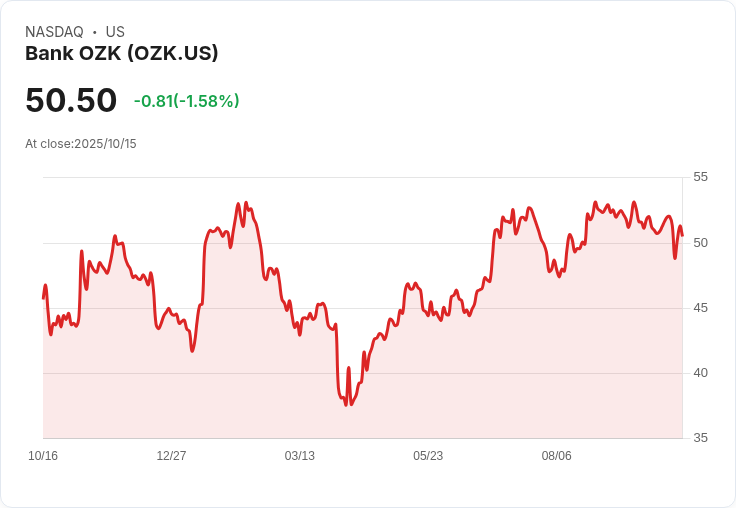
Task: Select the 50.50 current price
Action: pos(71,101)
